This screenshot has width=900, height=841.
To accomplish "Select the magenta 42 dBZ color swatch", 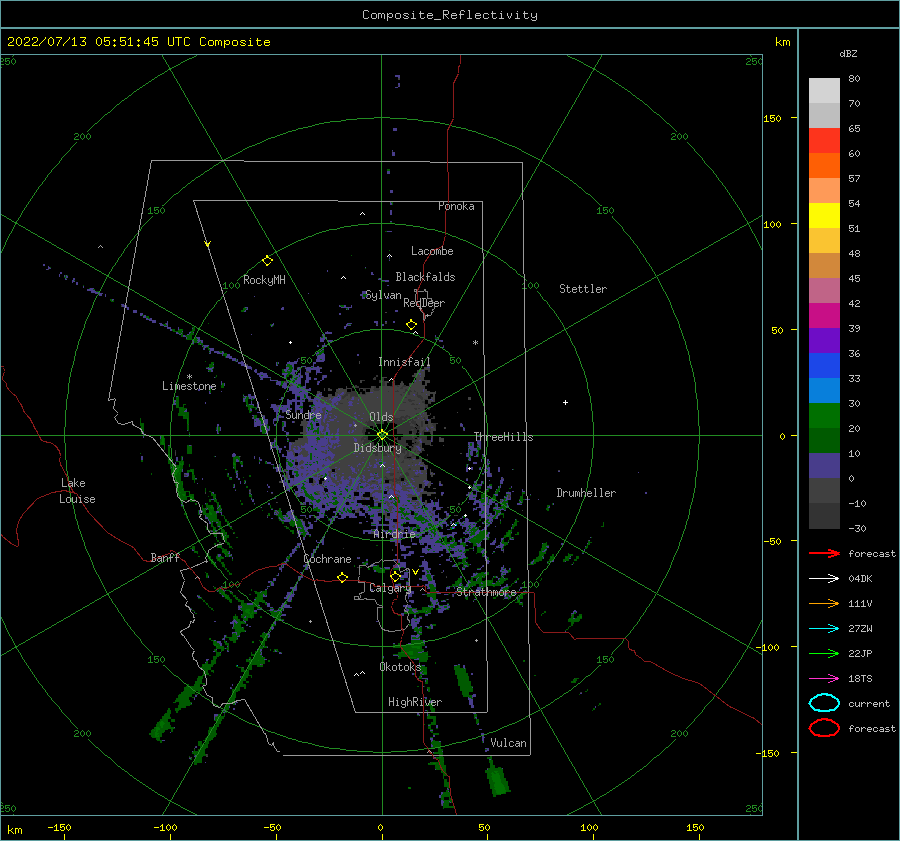I will 824,316.
